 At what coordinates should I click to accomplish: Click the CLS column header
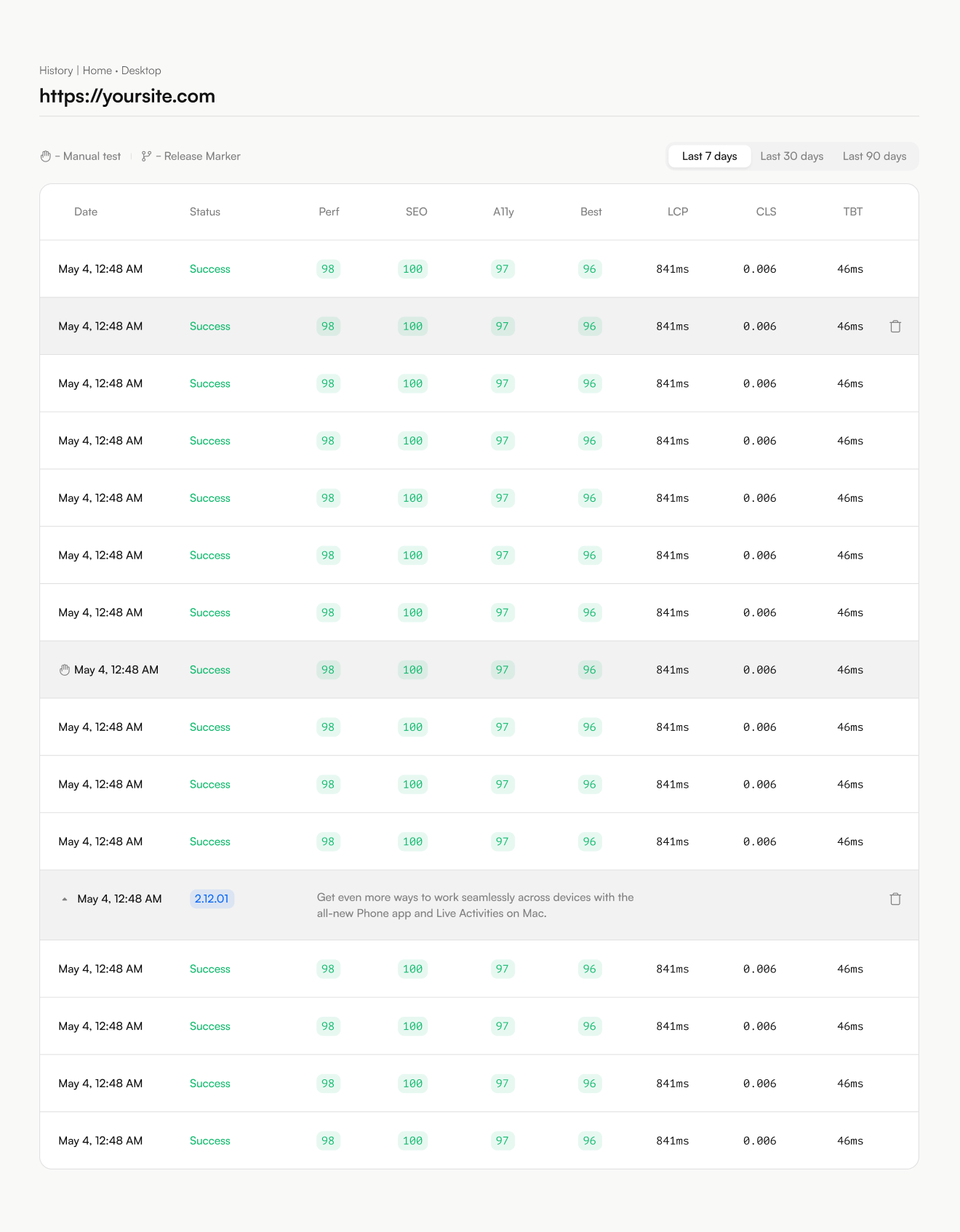(766, 212)
